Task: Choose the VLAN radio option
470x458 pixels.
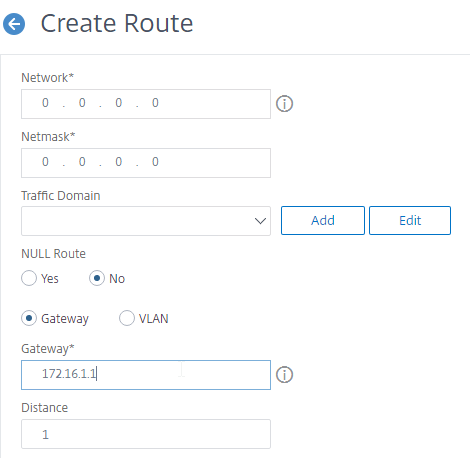Action: (127, 318)
